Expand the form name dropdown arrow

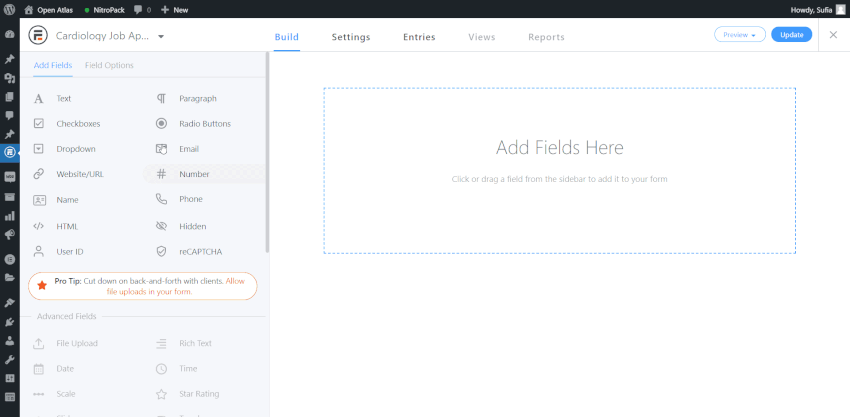point(161,36)
